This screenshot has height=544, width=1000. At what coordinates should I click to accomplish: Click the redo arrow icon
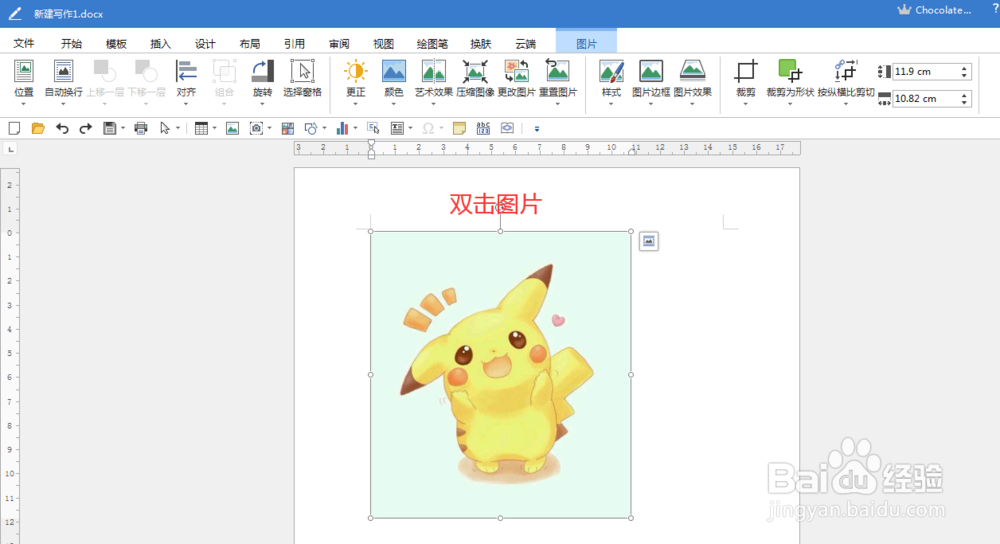(85, 128)
